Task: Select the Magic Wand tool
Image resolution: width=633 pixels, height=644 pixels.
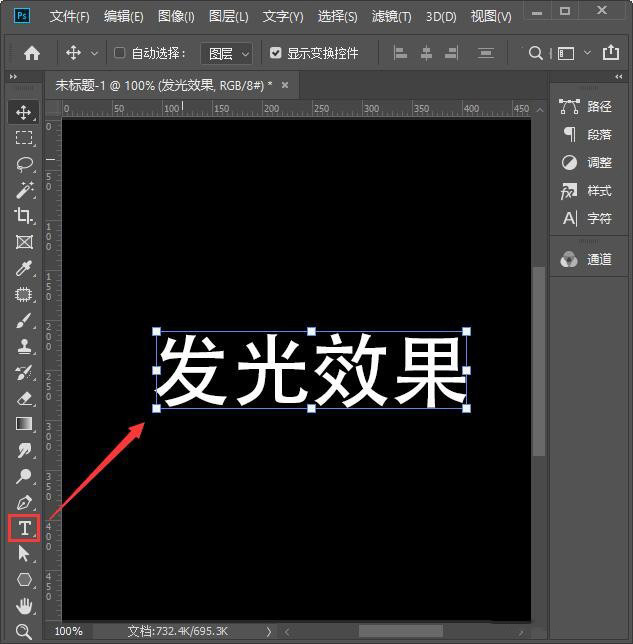Action: coord(24,189)
